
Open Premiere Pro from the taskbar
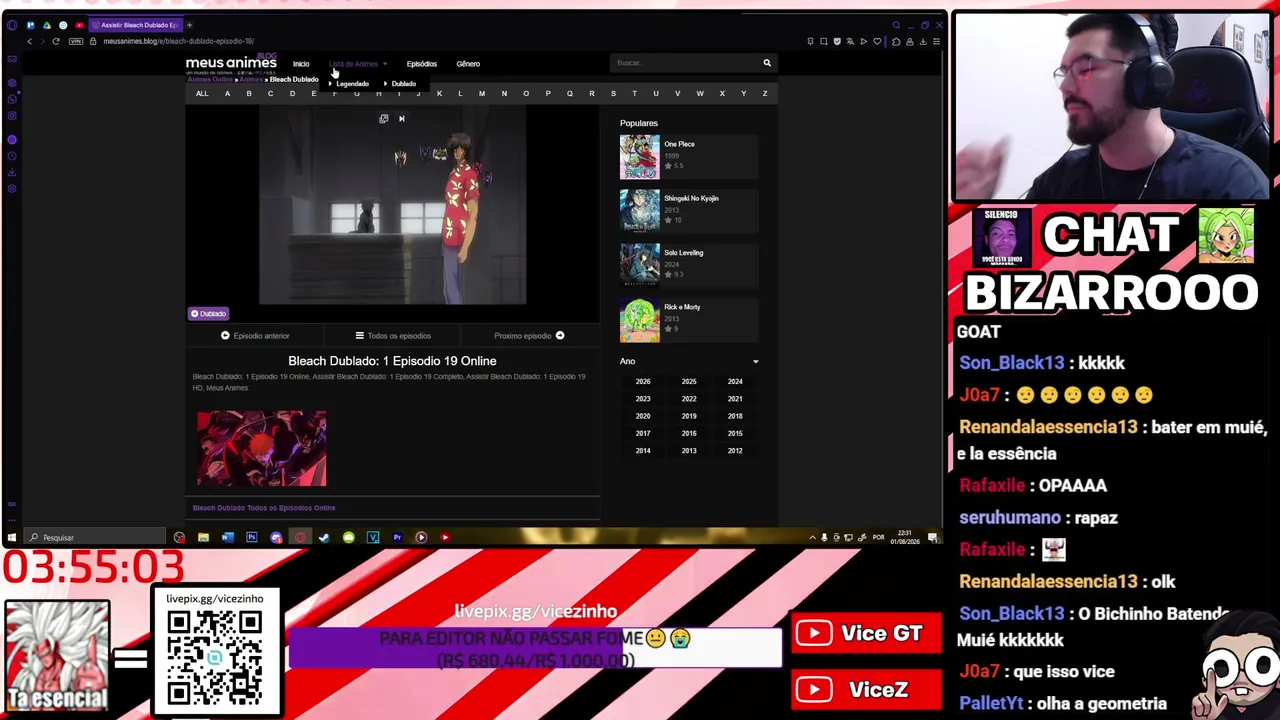click(x=397, y=537)
